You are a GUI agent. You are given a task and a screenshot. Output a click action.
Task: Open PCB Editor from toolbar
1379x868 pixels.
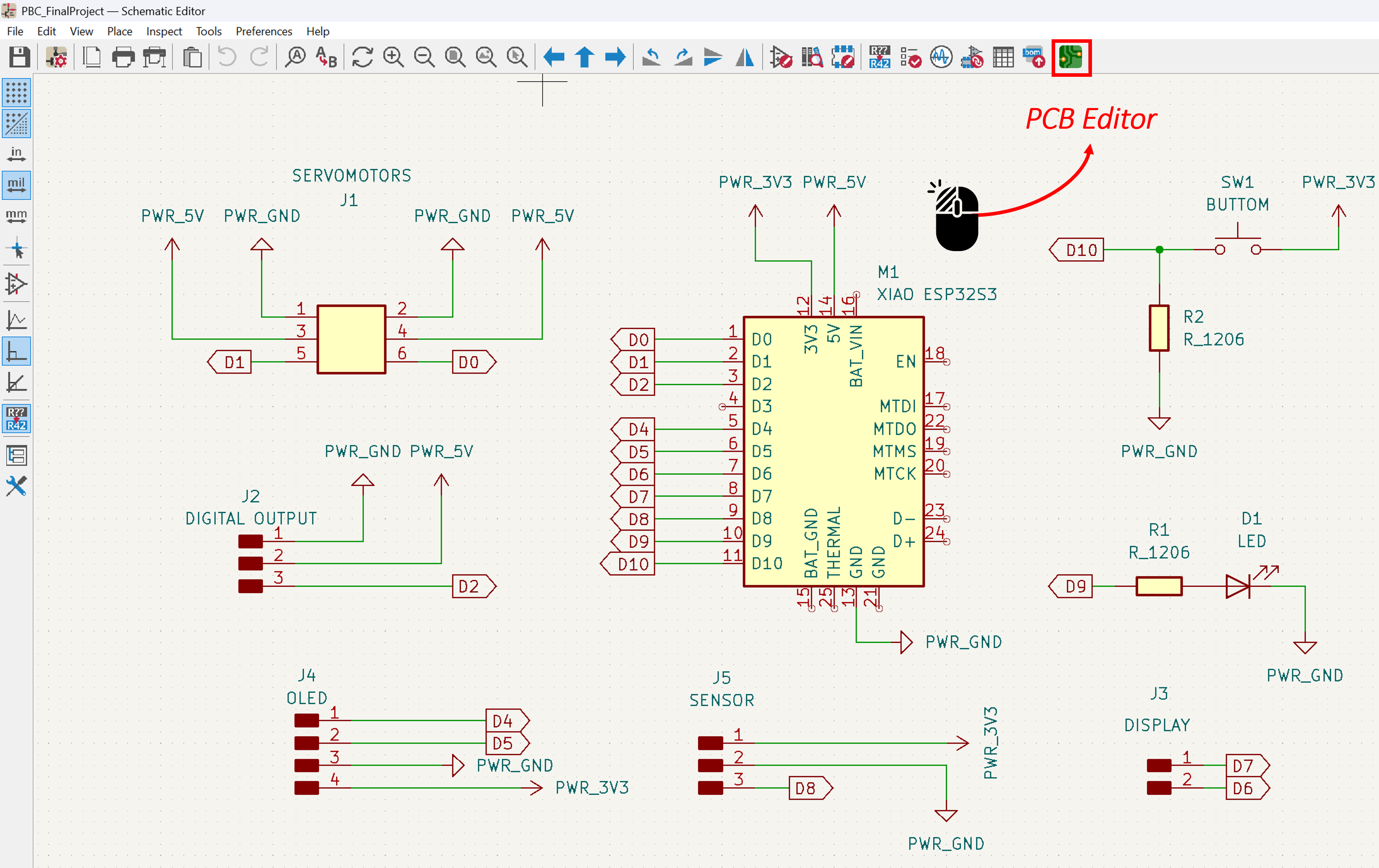click(x=1070, y=57)
